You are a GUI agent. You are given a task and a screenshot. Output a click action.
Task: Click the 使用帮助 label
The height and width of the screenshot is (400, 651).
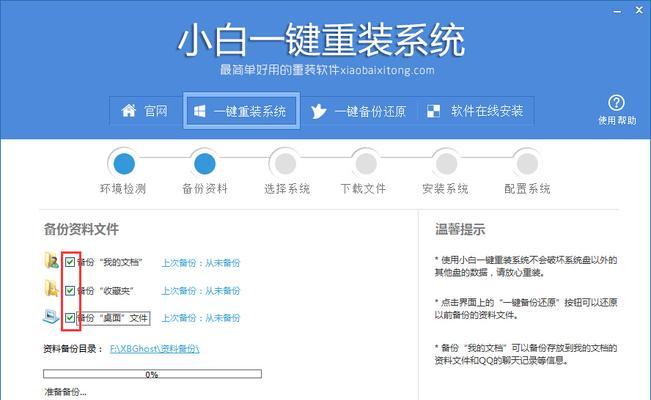click(617, 120)
